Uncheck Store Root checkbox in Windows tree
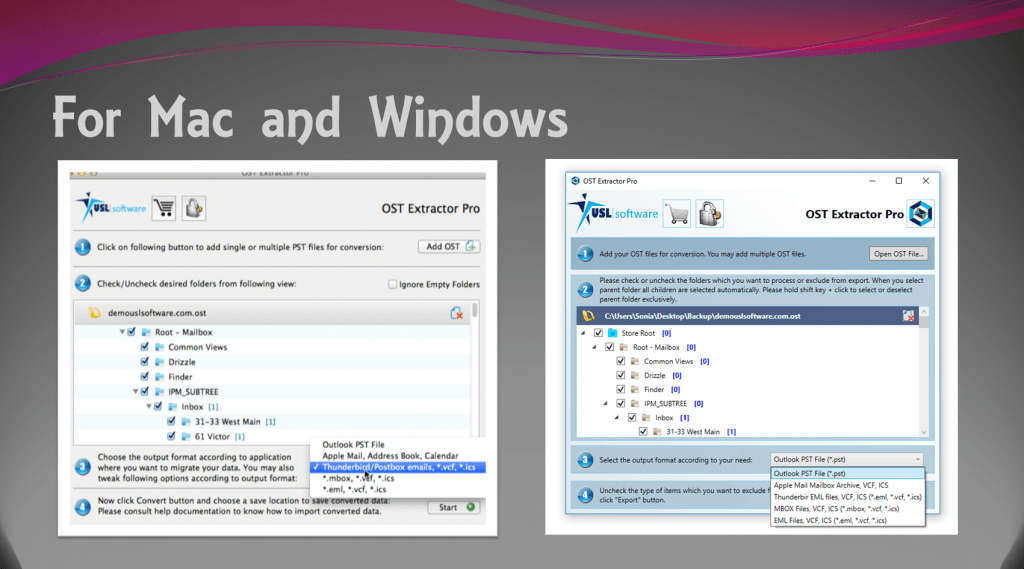The height and width of the screenshot is (569, 1024). [x=598, y=333]
